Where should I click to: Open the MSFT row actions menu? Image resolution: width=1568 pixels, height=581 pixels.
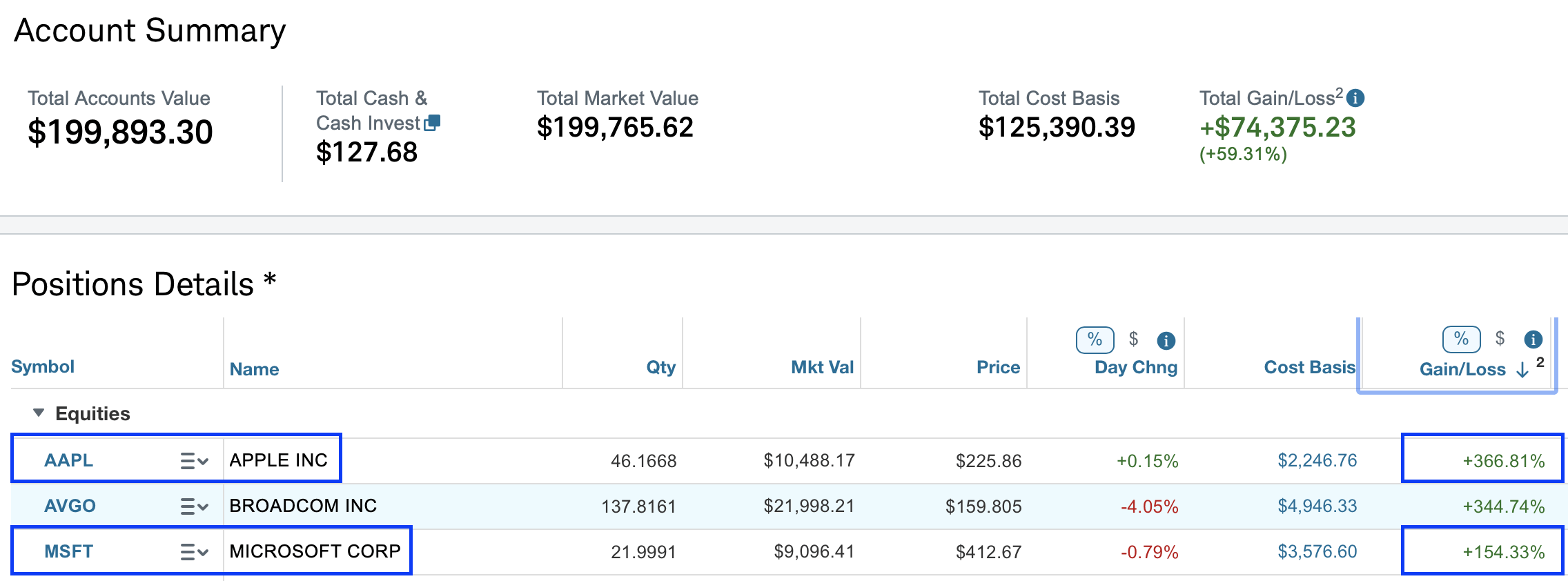click(194, 552)
